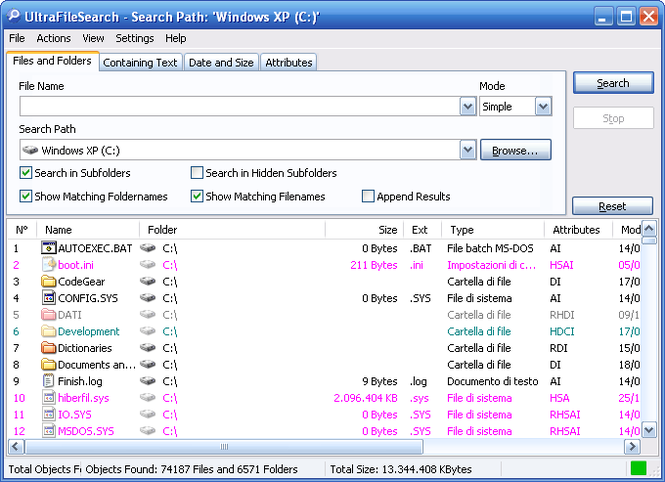The image size is (665, 482).
Task: Click the drive icon in AUTOEXEC.BAT row
Action: [x=148, y=248]
